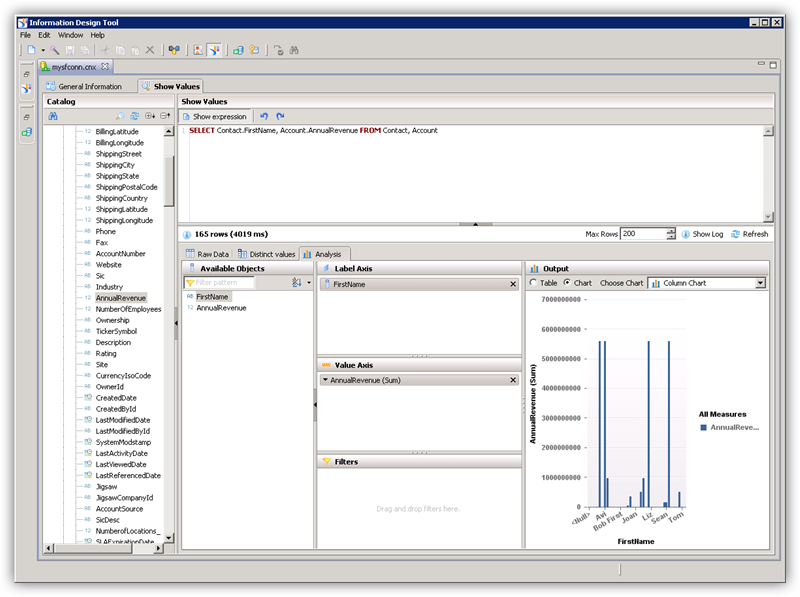Viewport: 800px width, 597px height.
Task: Remove AnnualRevenue (Sum) from the Value Axis
Action: (513, 381)
